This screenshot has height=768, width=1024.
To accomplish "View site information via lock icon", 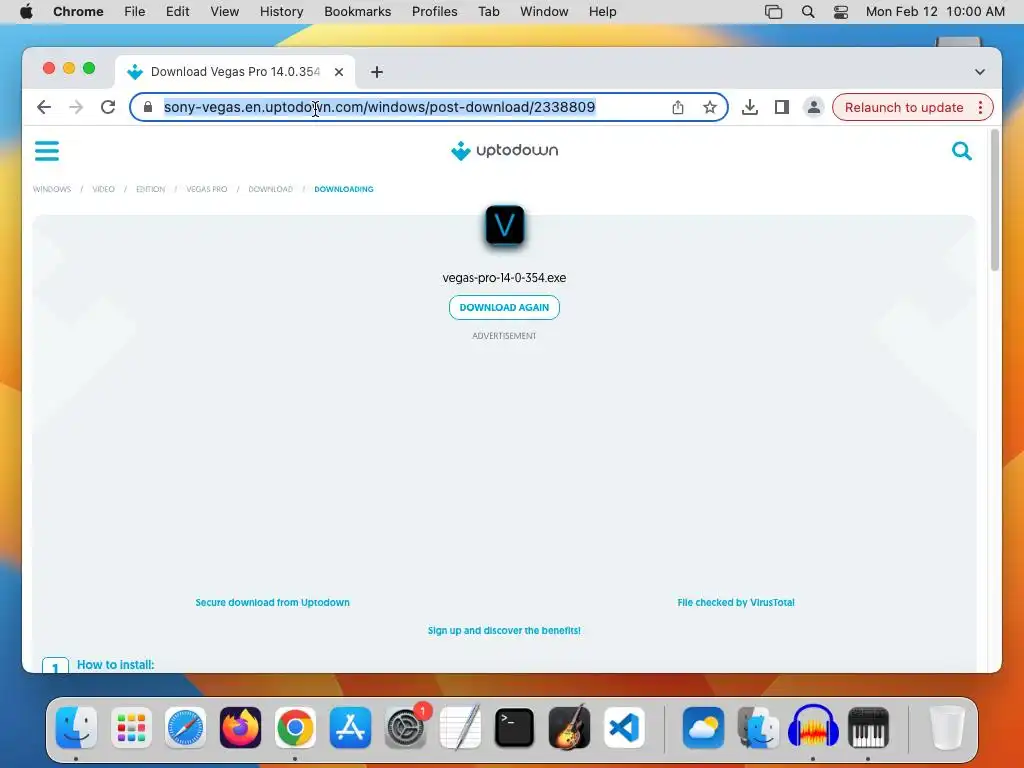I will 148,107.
